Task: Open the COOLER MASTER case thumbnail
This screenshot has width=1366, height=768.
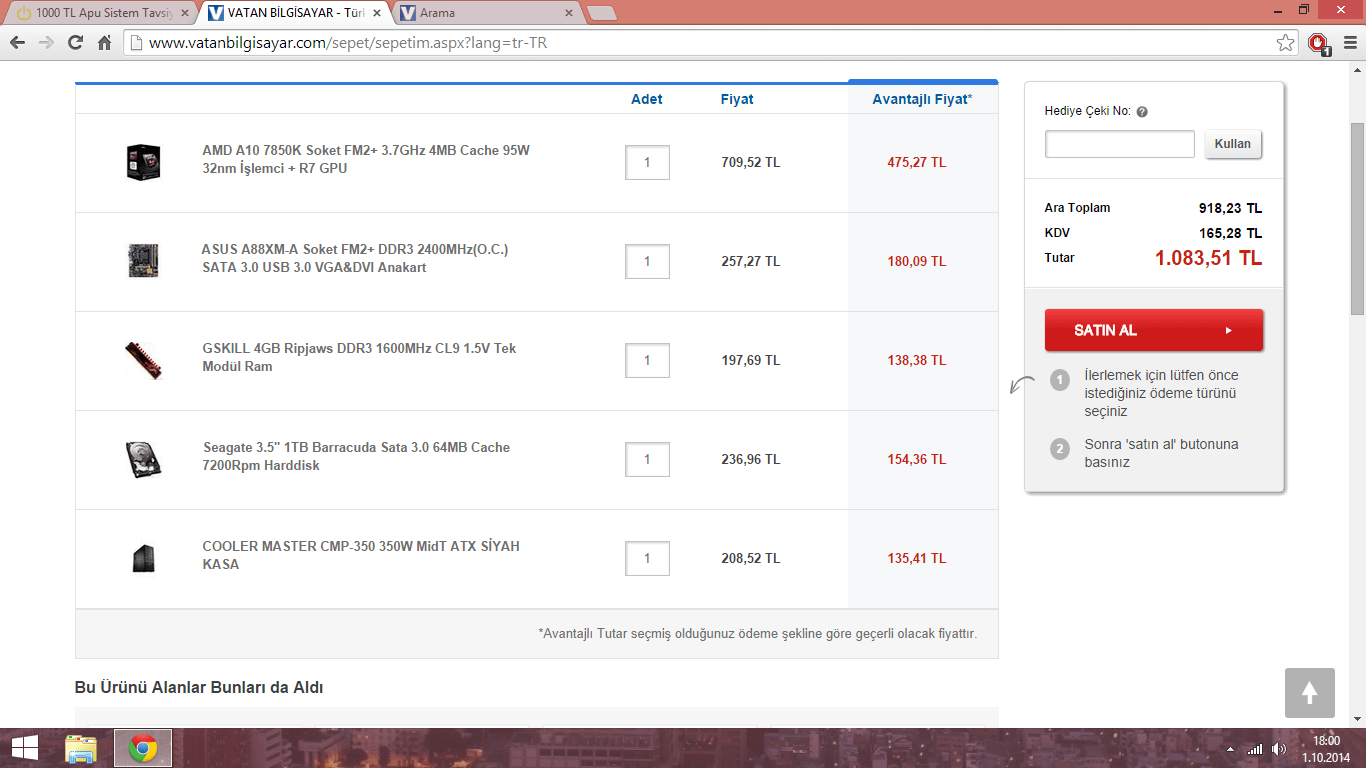Action: (144, 558)
